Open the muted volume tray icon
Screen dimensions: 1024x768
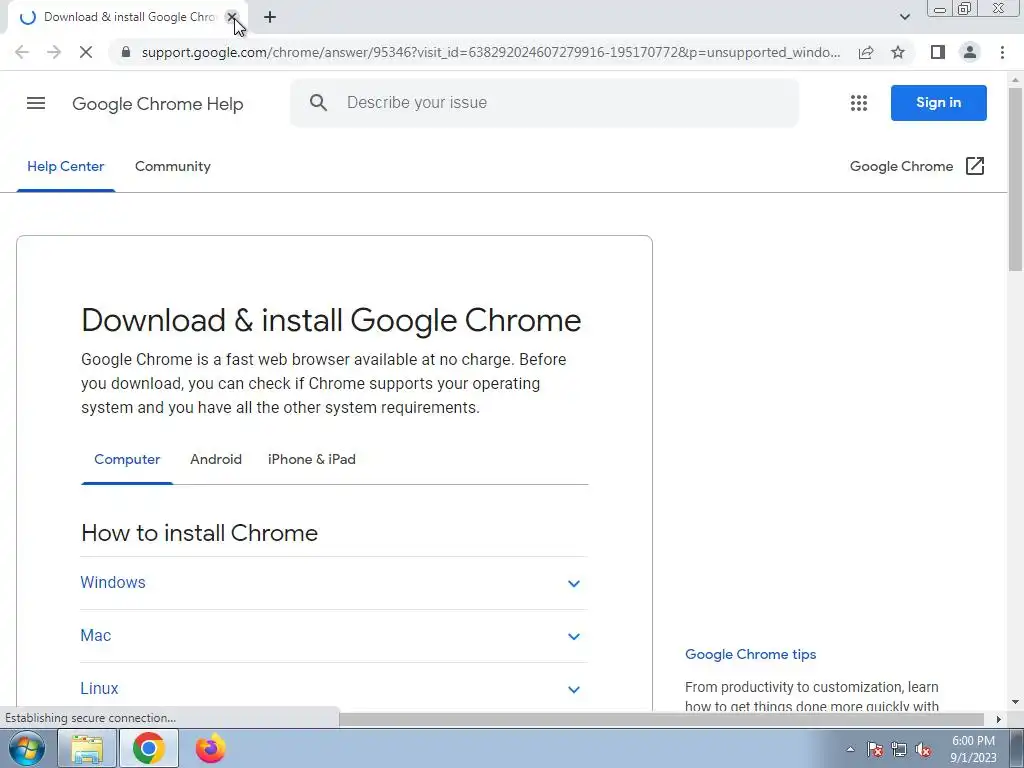point(923,750)
